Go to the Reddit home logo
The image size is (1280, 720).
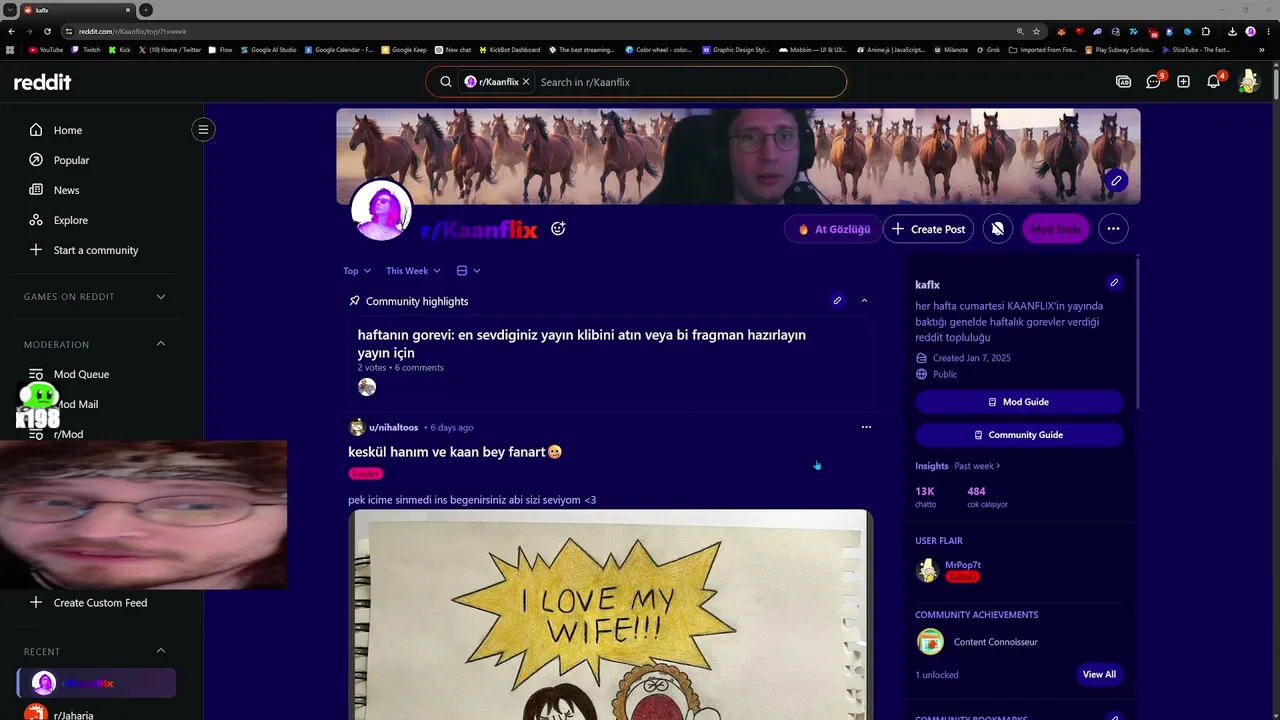[42, 82]
